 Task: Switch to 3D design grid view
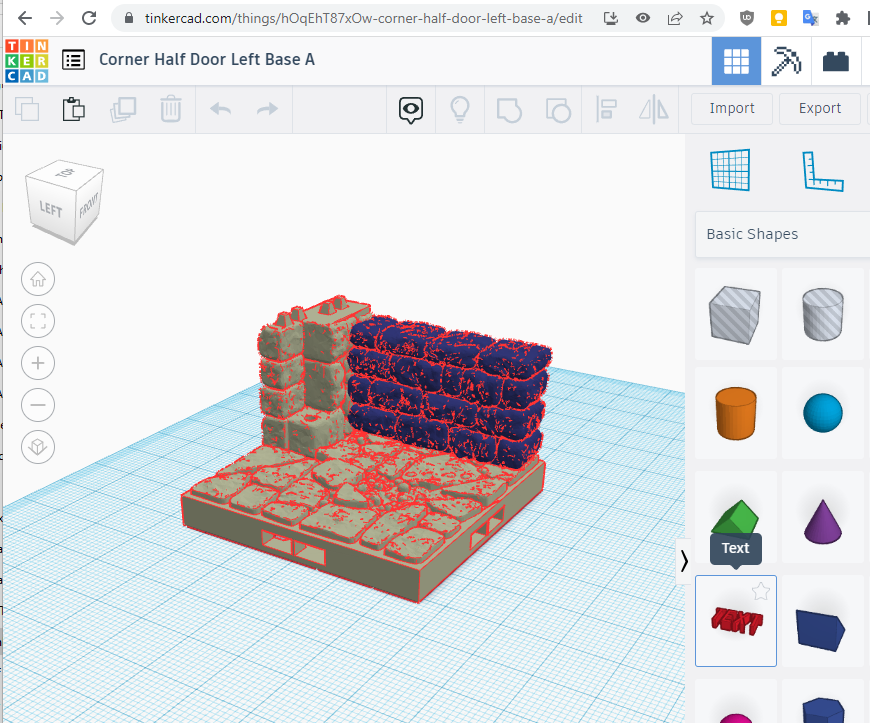[736, 61]
